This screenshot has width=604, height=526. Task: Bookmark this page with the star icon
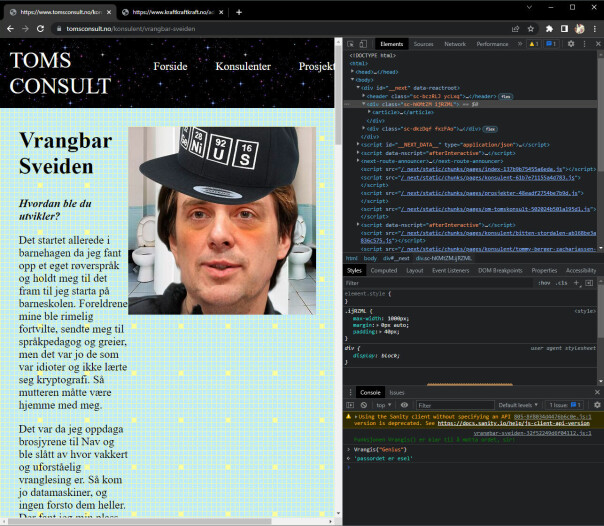pyautogui.click(x=530, y=29)
